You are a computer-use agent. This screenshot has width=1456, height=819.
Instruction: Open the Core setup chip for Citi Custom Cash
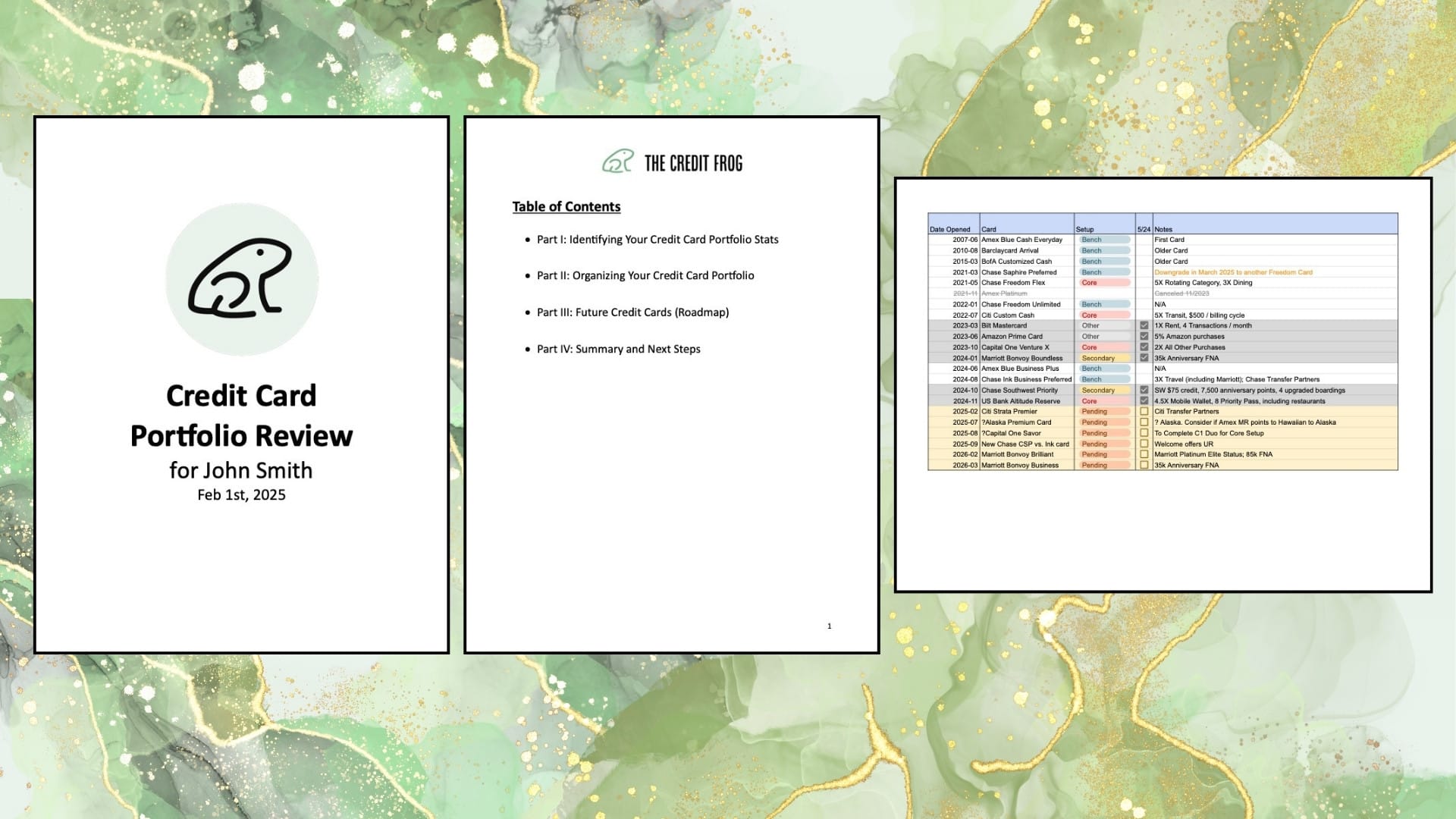pos(1104,315)
